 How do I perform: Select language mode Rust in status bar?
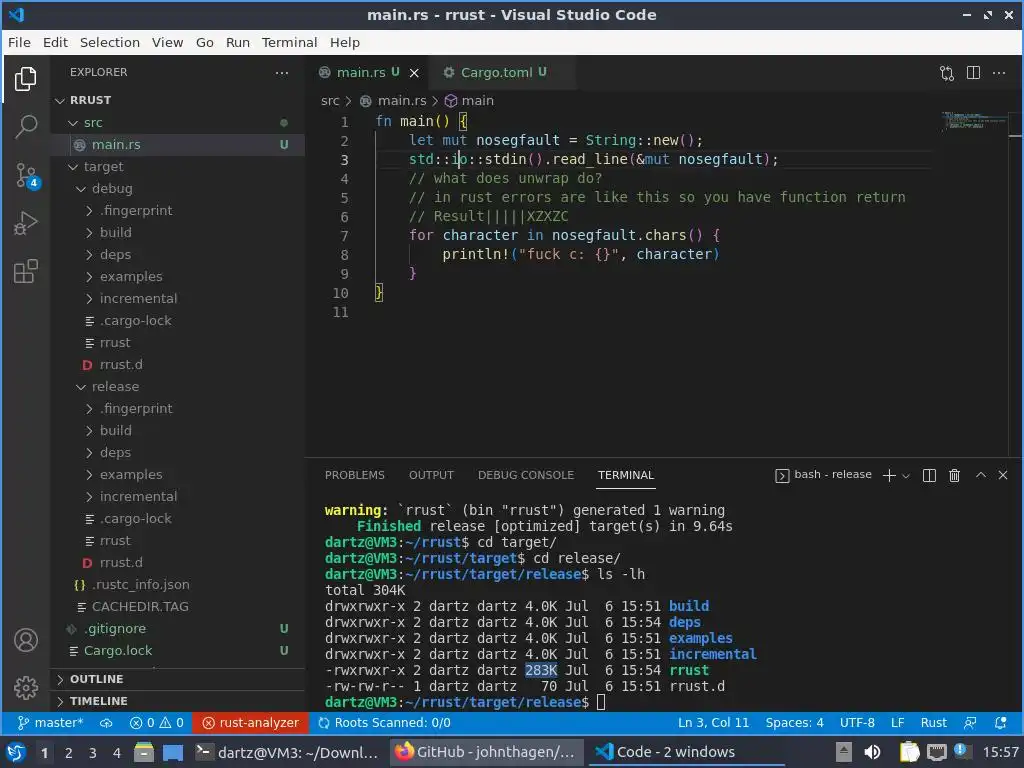click(933, 723)
